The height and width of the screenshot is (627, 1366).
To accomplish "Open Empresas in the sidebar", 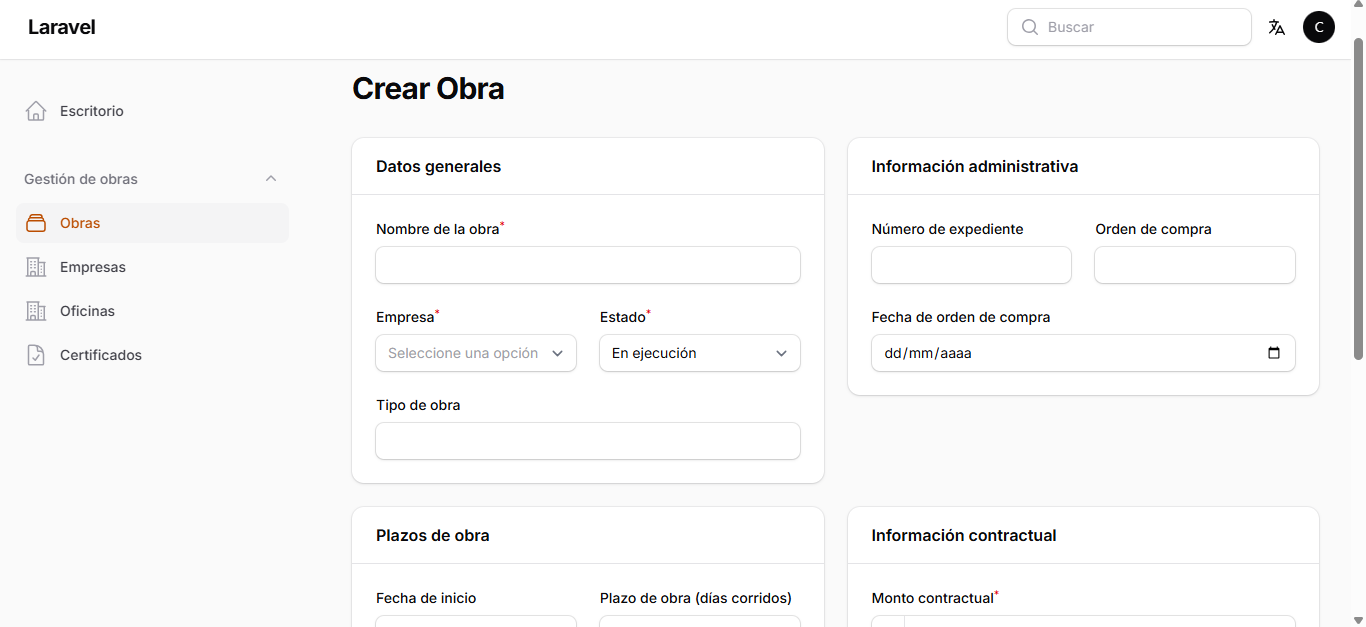I will [x=152, y=267].
